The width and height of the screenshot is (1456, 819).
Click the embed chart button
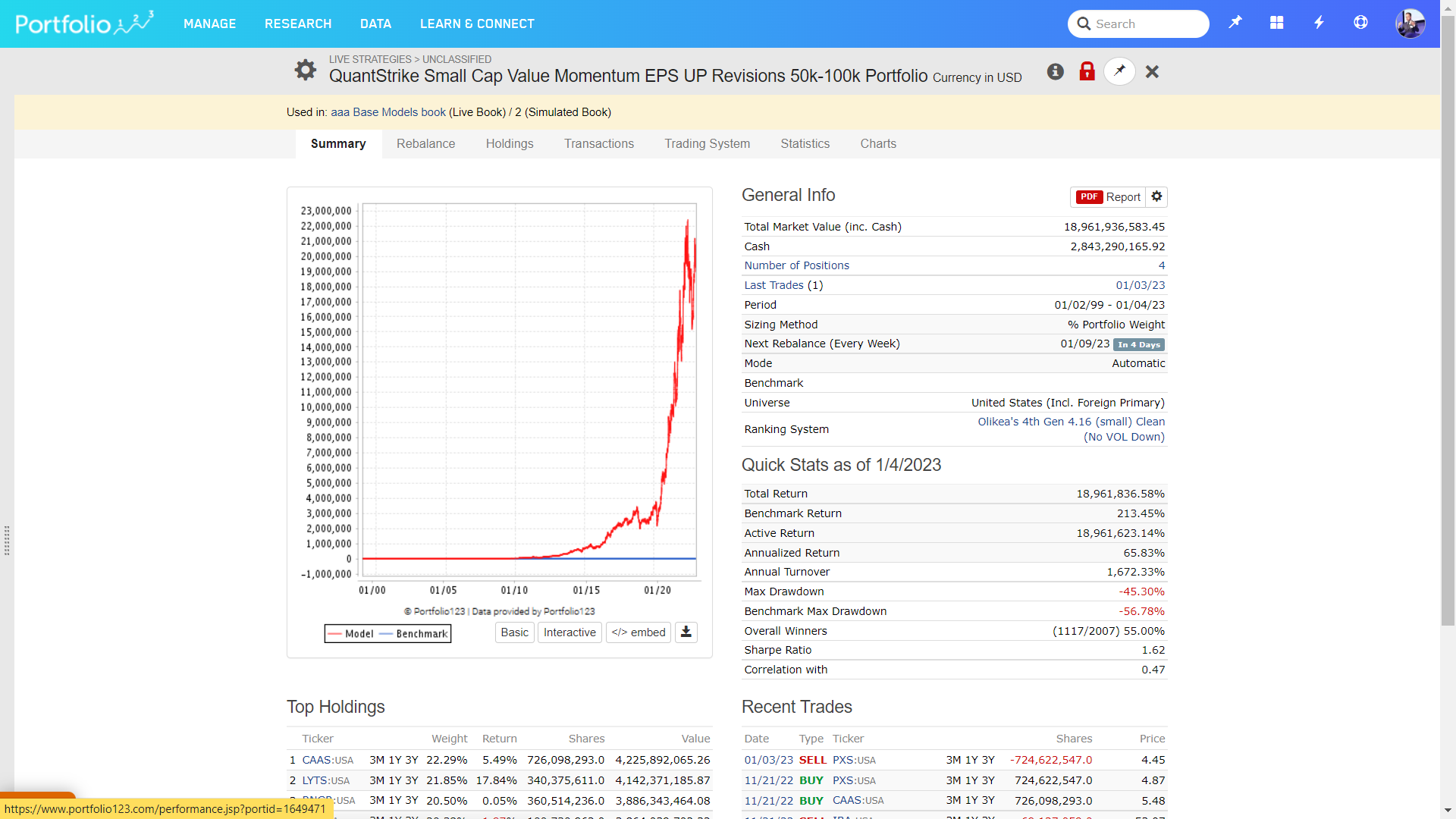639,632
